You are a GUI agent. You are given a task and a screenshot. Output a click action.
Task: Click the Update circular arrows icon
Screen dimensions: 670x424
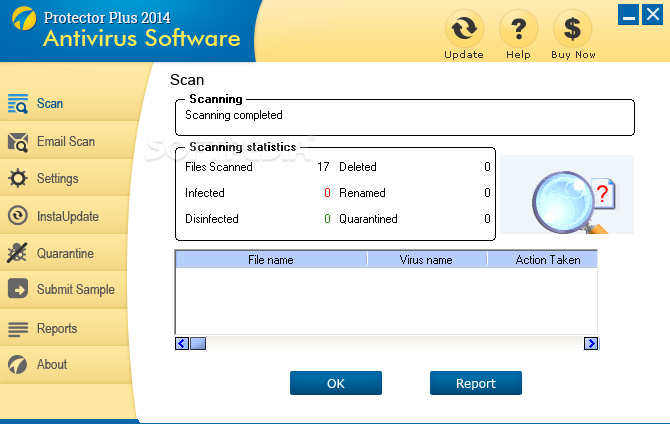pos(464,29)
